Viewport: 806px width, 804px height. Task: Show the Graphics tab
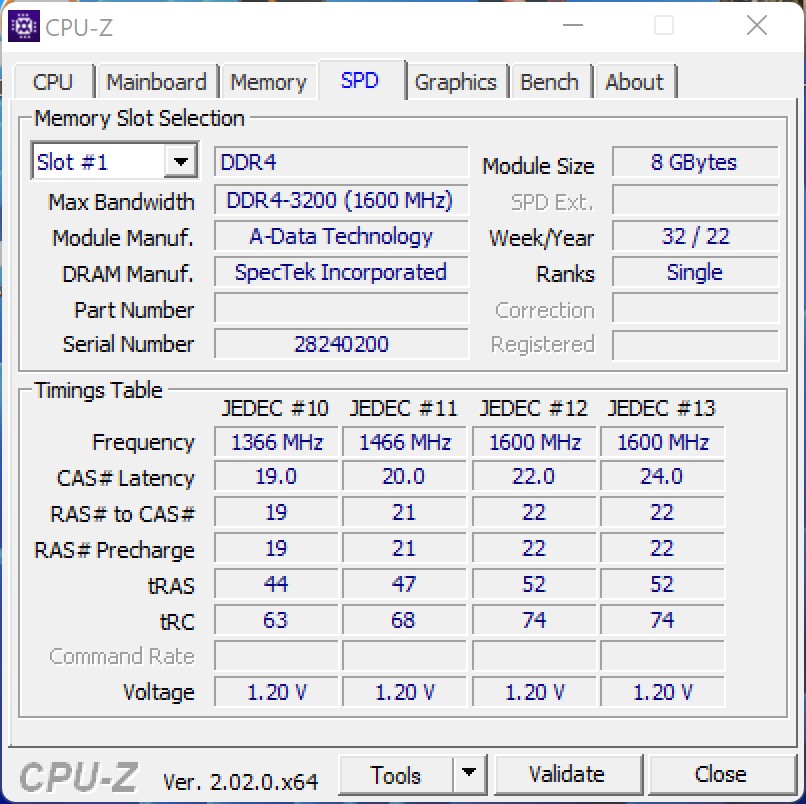[455, 82]
